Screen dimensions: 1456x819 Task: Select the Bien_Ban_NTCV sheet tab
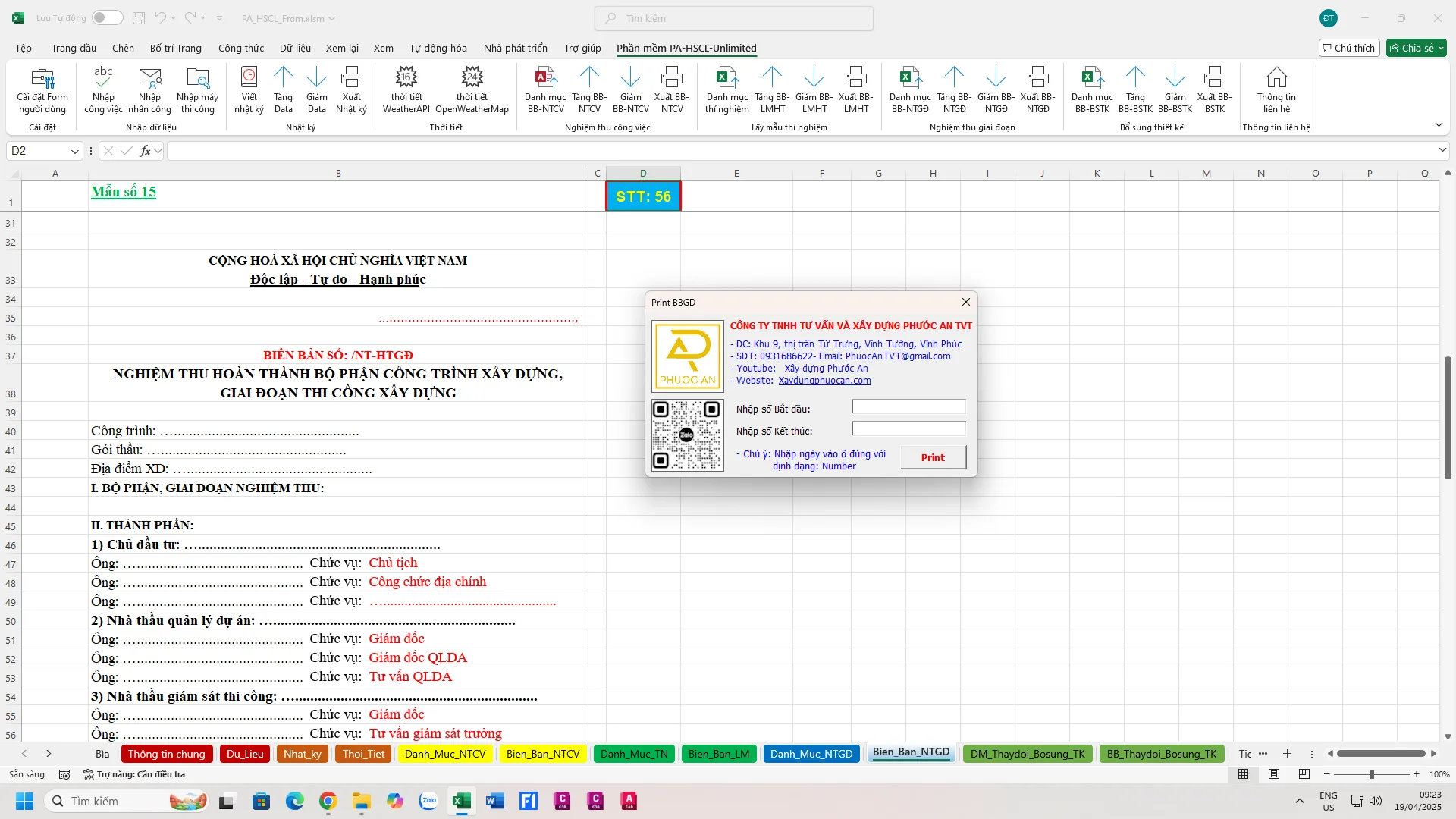click(543, 754)
